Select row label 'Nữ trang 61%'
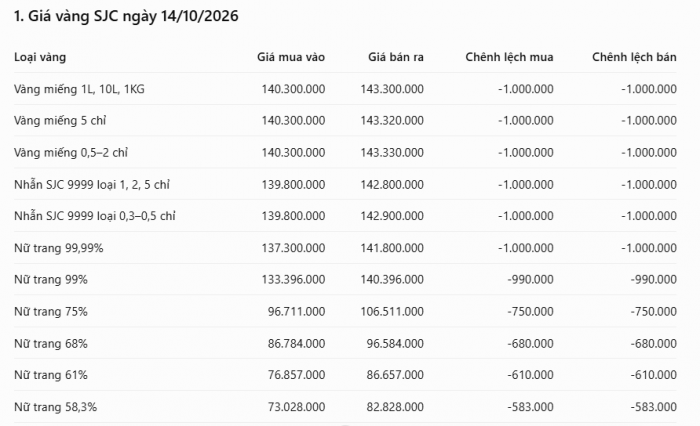 [x=50, y=375]
